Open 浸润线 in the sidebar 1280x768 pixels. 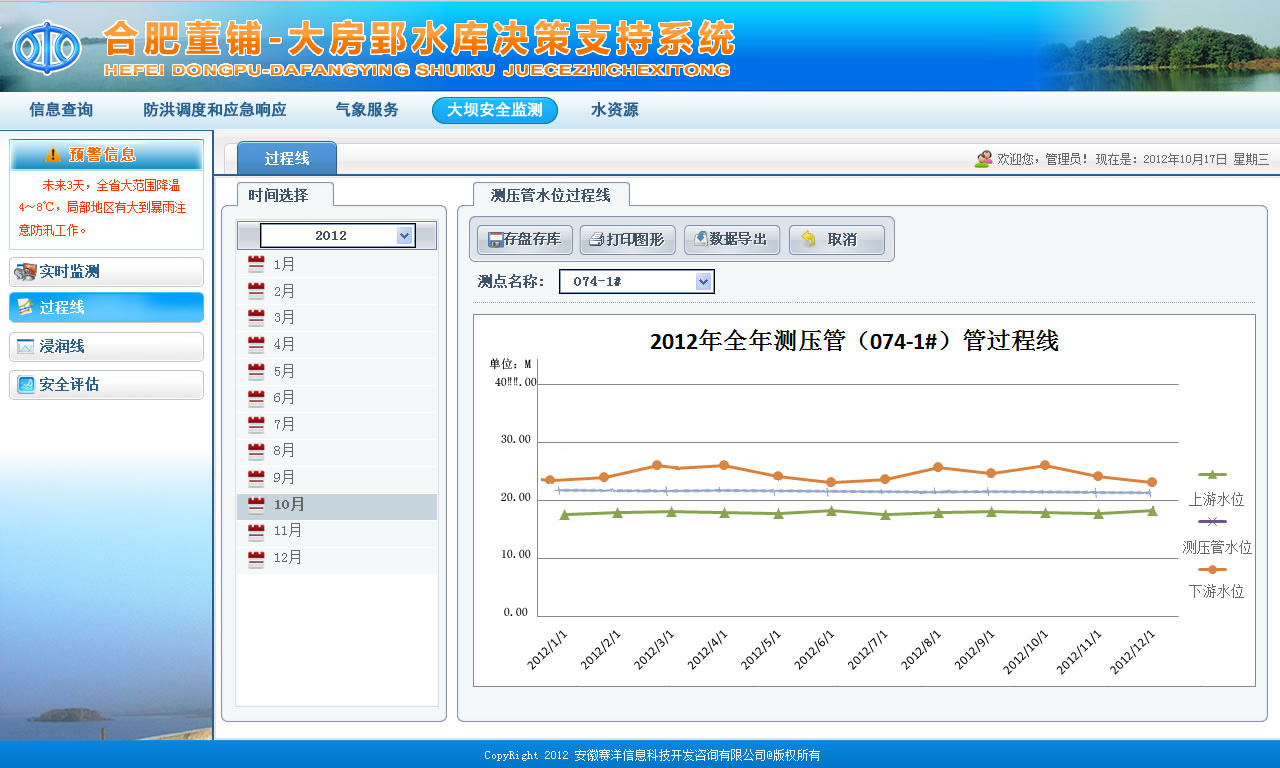(106, 347)
